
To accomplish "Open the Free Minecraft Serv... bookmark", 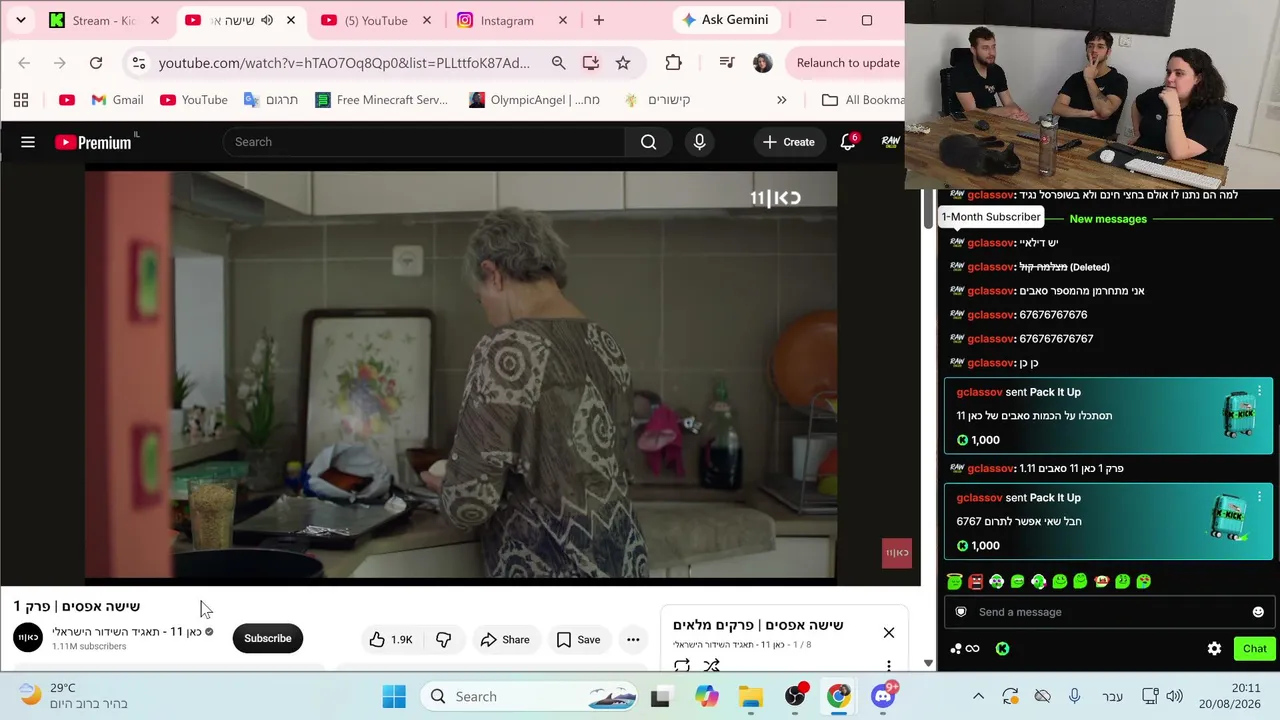I will tap(381, 100).
